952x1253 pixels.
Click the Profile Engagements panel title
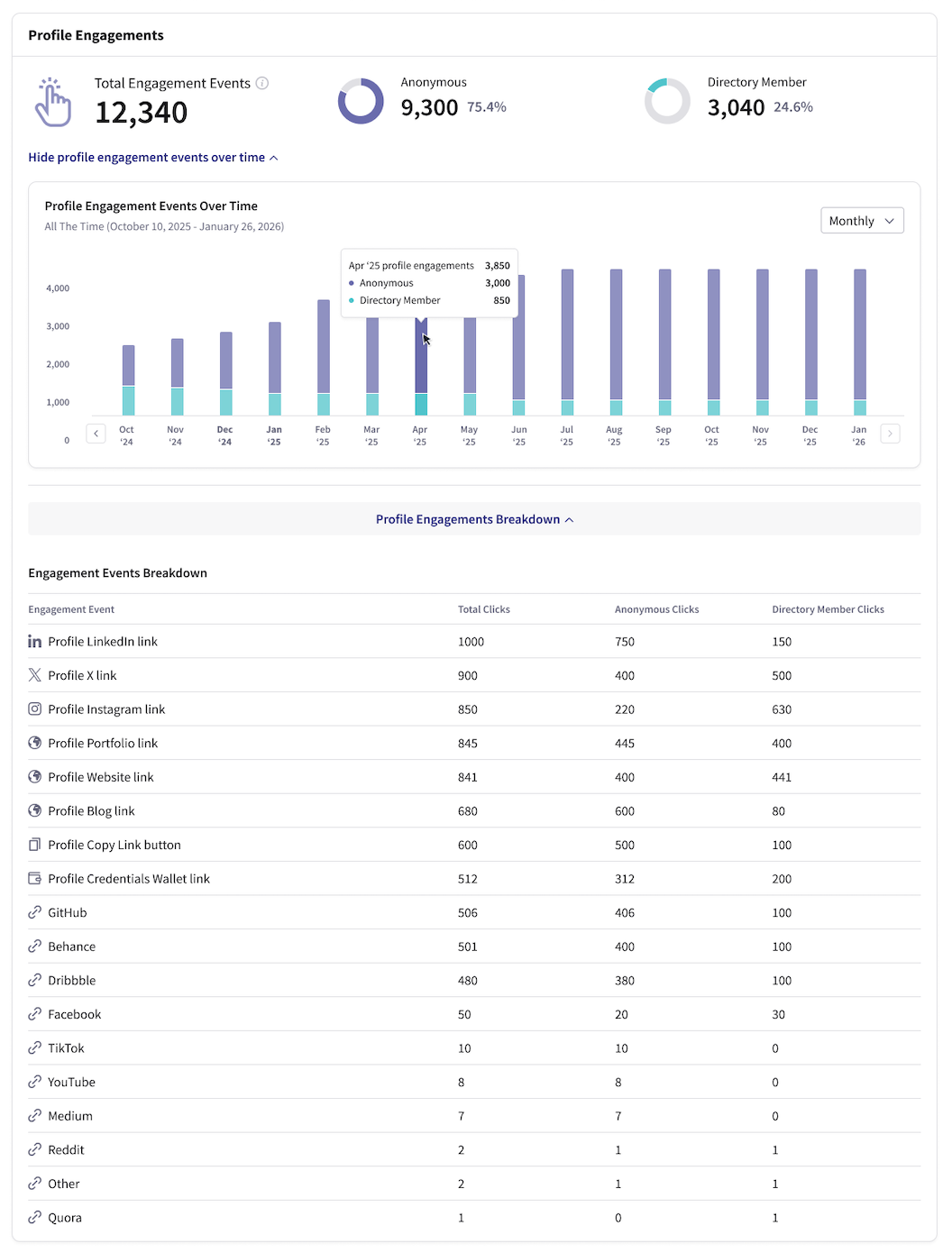[x=96, y=35]
